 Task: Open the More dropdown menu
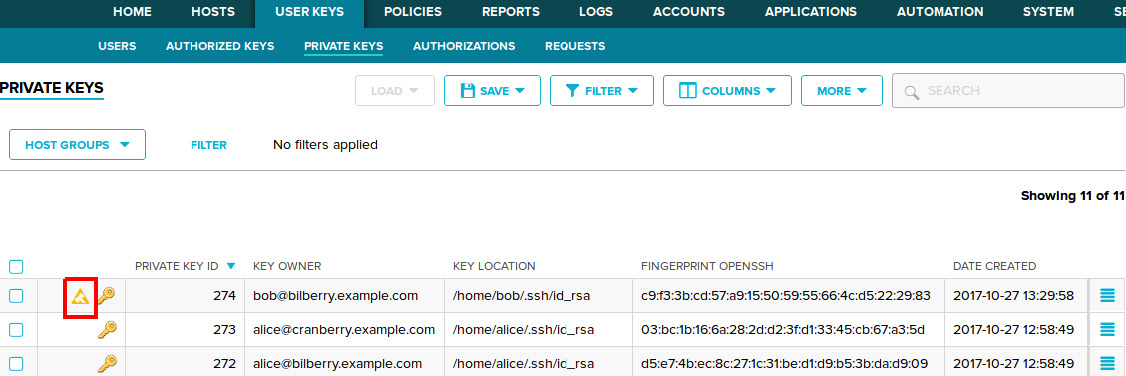pyautogui.click(x=842, y=91)
